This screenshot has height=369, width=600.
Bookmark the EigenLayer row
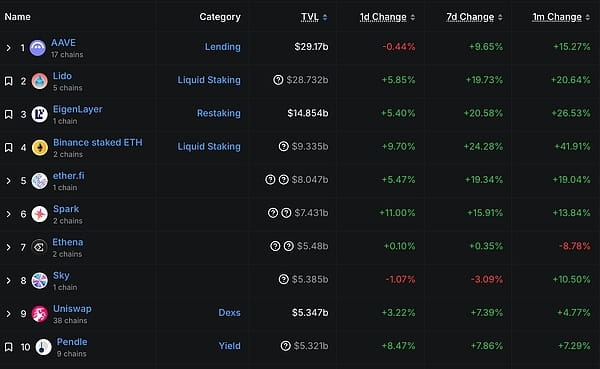(x=8, y=114)
